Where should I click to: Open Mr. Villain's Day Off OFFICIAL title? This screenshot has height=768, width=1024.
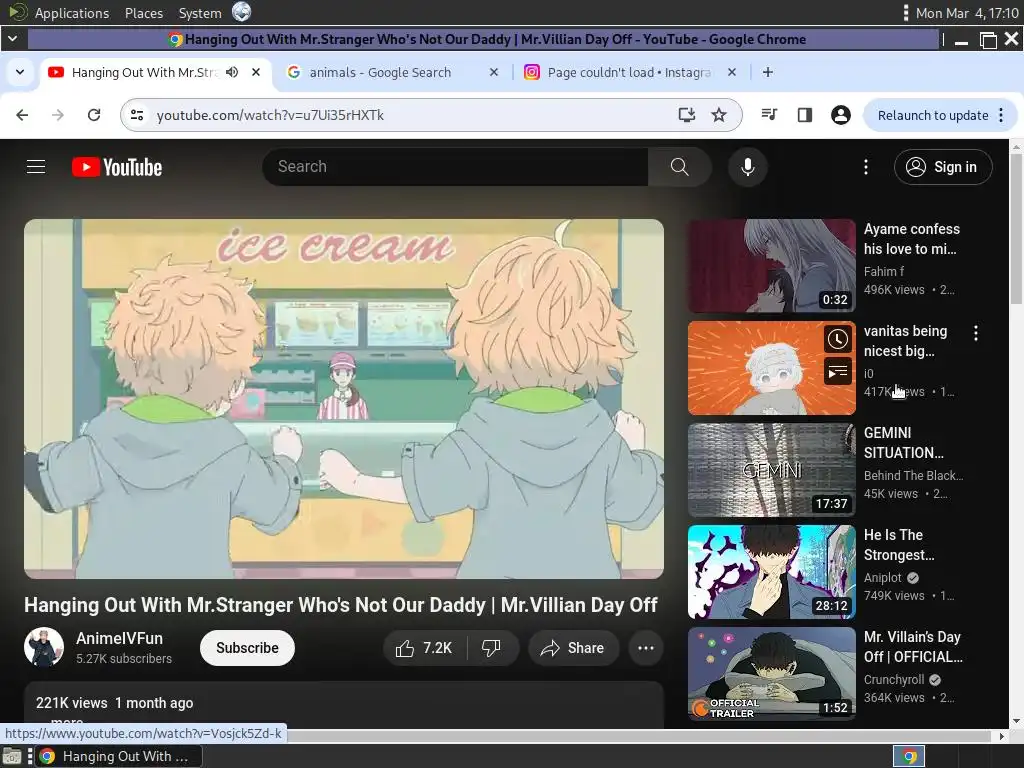pyautogui.click(x=913, y=647)
